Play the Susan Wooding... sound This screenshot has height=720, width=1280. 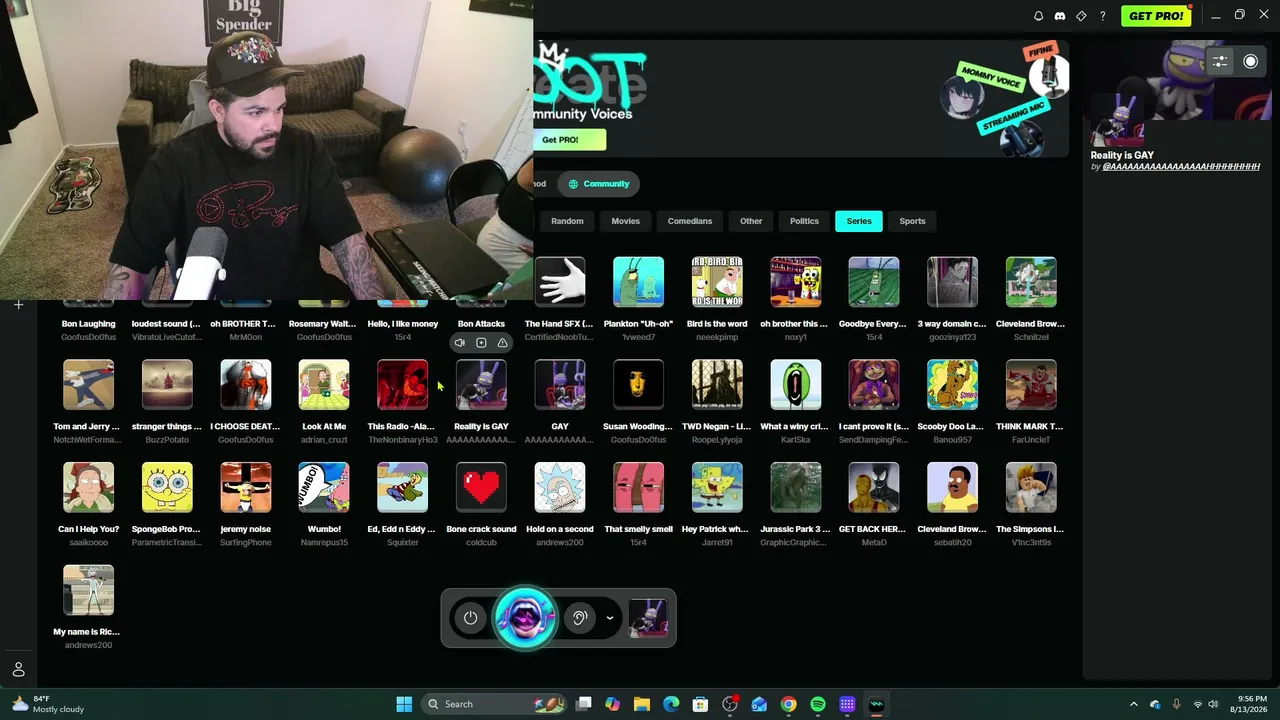pos(638,385)
